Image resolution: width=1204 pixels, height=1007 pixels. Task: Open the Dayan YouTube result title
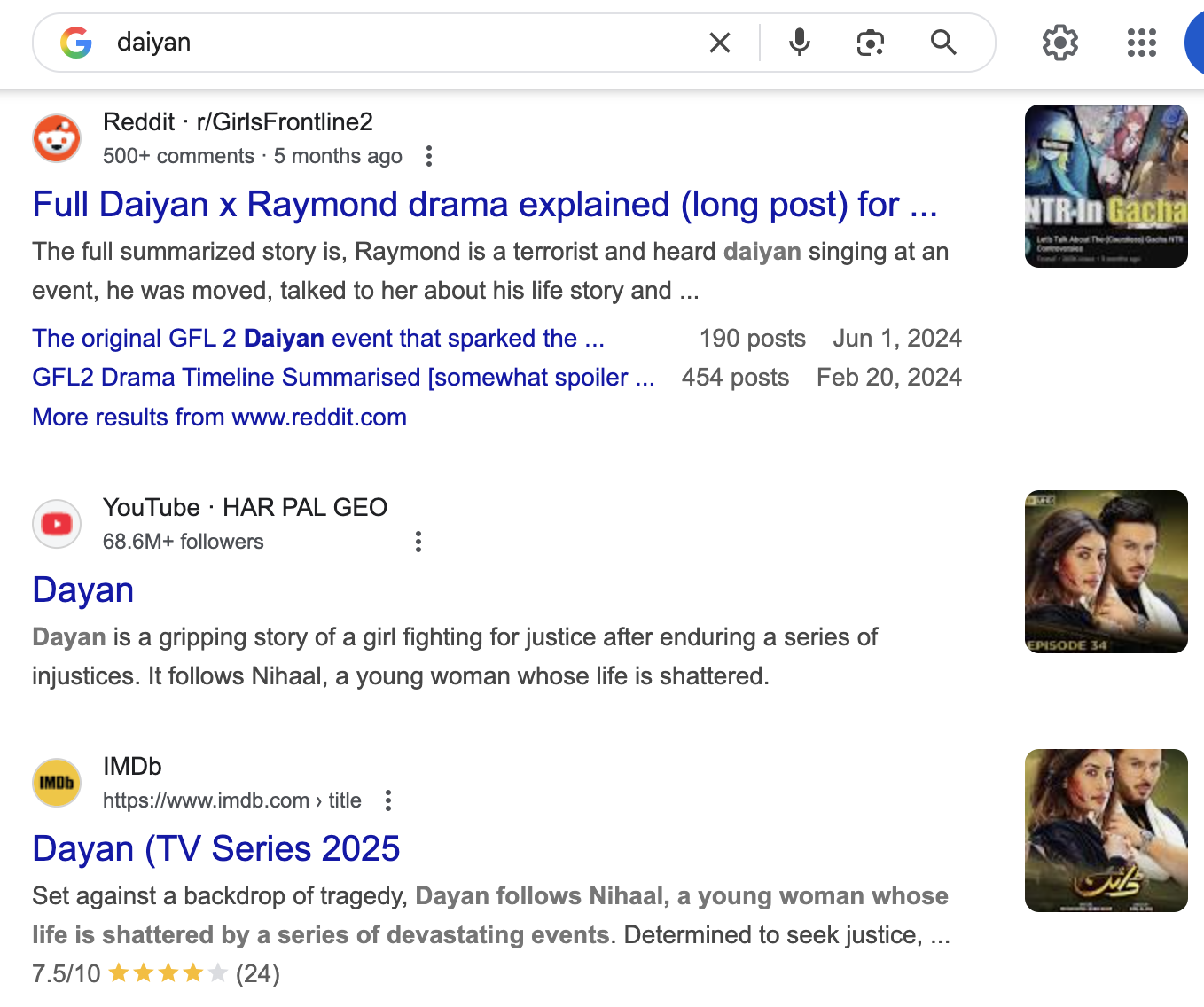[x=83, y=590]
